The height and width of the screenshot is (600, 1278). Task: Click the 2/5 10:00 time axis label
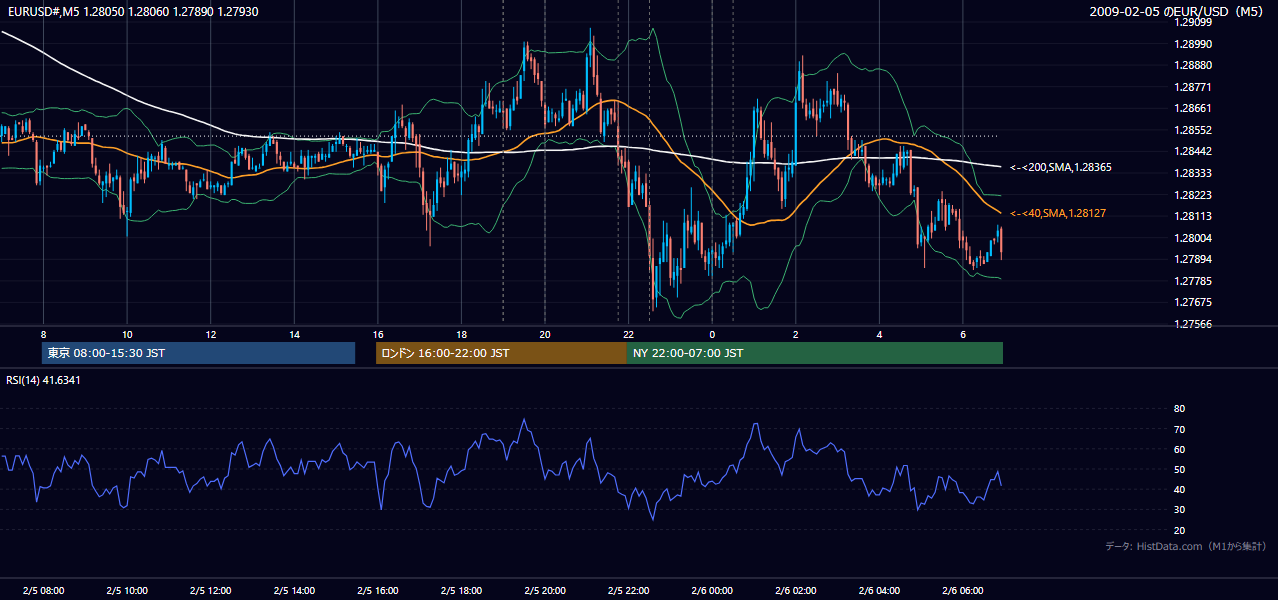point(127,591)
